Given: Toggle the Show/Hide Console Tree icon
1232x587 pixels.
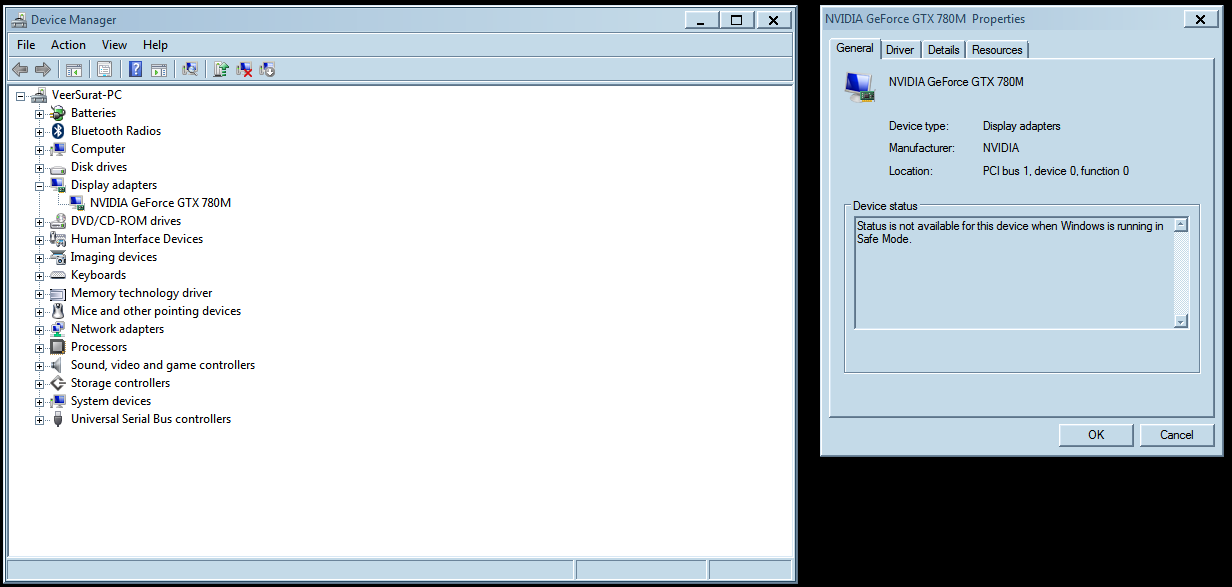Looking at the screenshot, I should (x=74, y=69).
